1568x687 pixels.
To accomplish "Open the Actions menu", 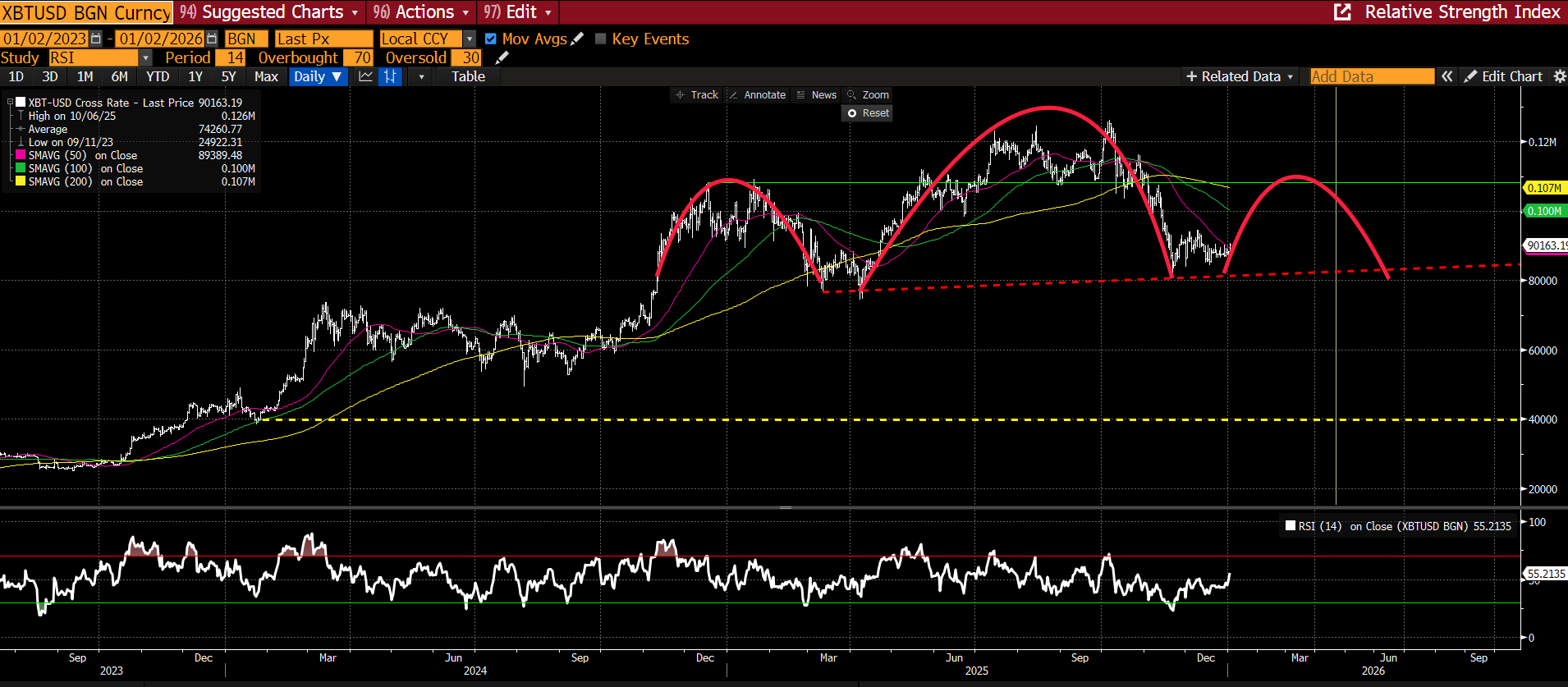I will pyautogui.click(x=421, y=11).
